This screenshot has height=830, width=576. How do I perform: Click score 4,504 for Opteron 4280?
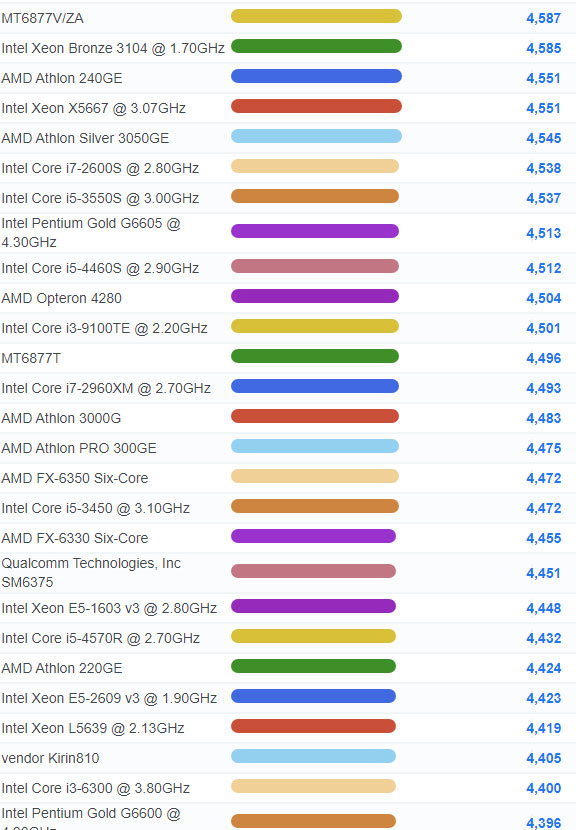543,298
